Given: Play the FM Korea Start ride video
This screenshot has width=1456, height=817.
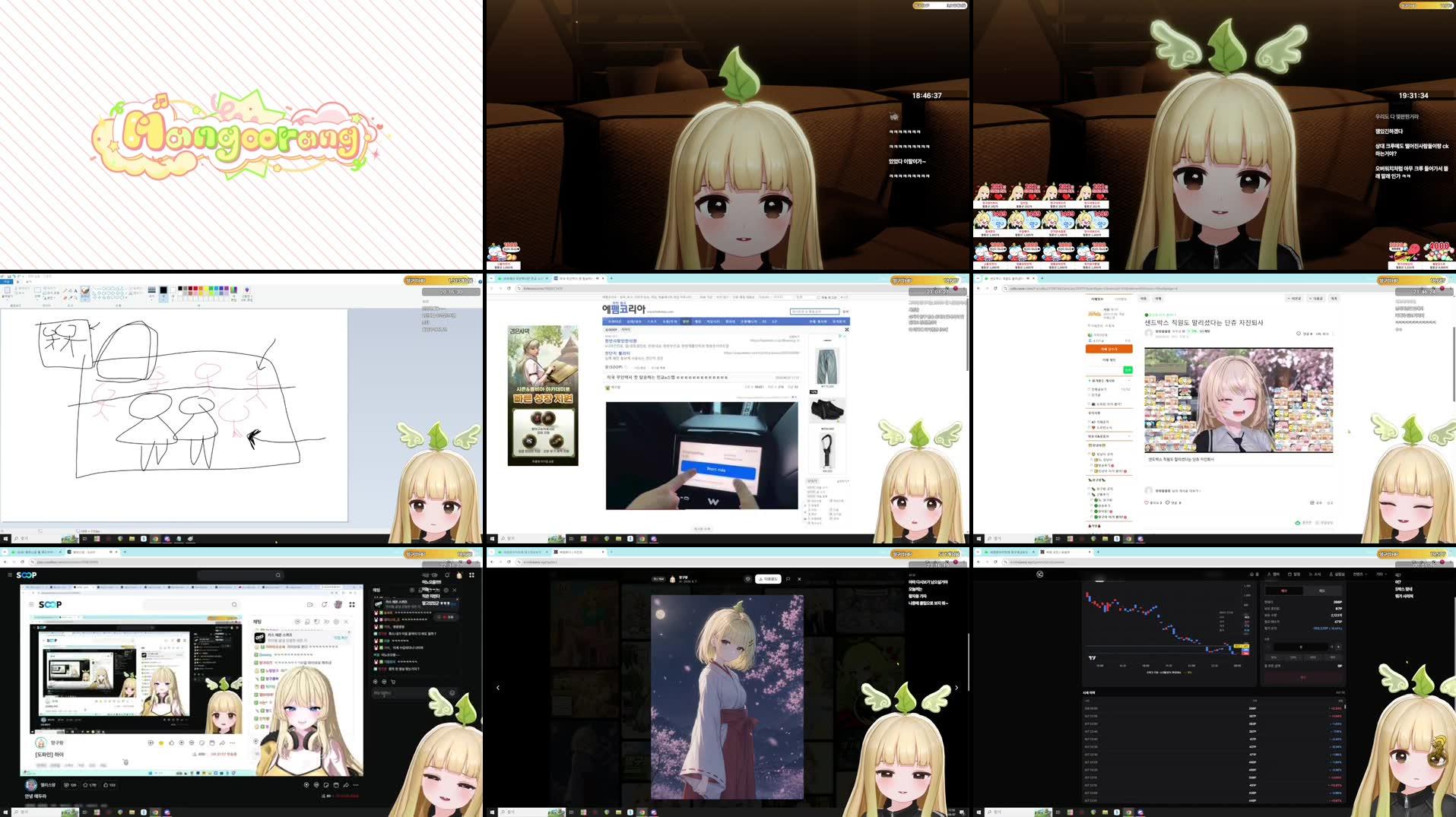Looking at the screenshot, I should tap(702, 455).
